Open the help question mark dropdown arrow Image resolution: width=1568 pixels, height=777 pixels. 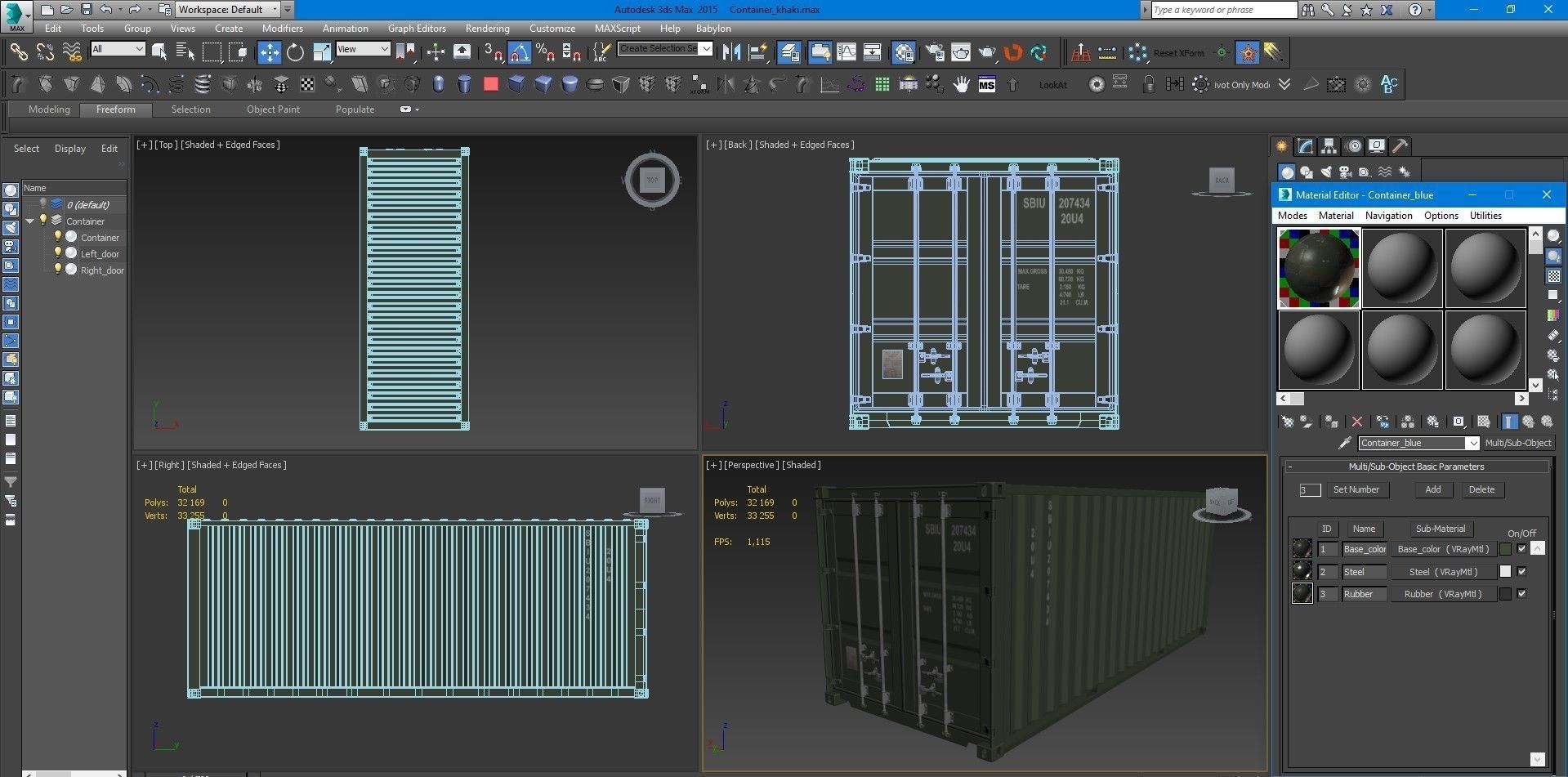click(1429, 10)
